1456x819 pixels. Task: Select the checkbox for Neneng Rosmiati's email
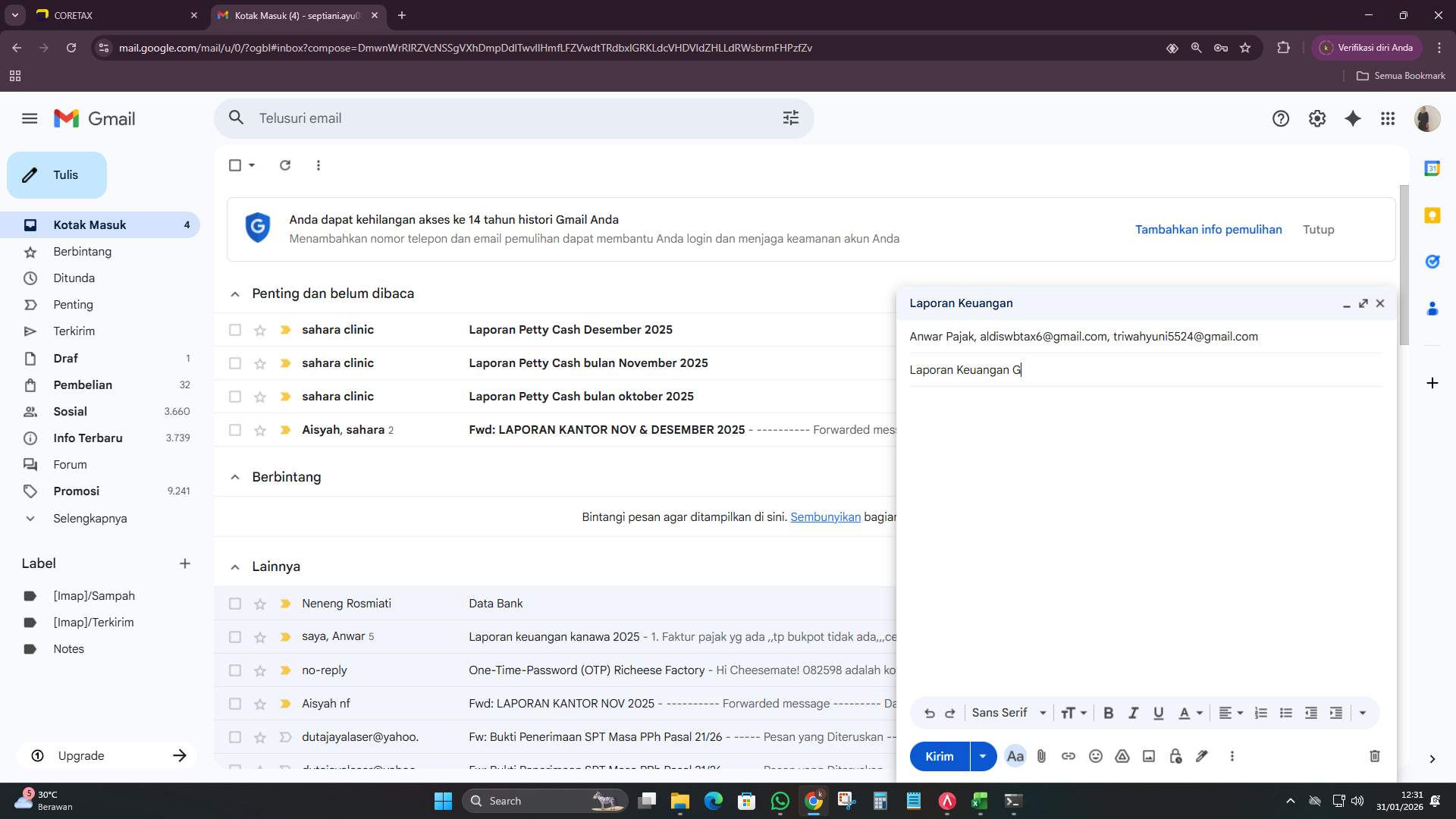pos(235,604)
